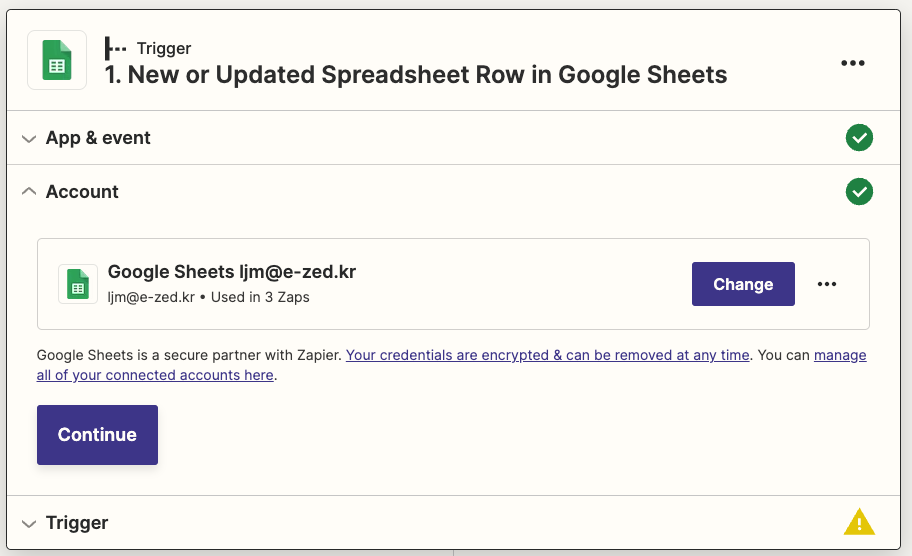Viewport: 912px width, 556px height.
Task: Click the step title 'New or Updated Spreadsheet Row'
Action: tap(417, 75)
